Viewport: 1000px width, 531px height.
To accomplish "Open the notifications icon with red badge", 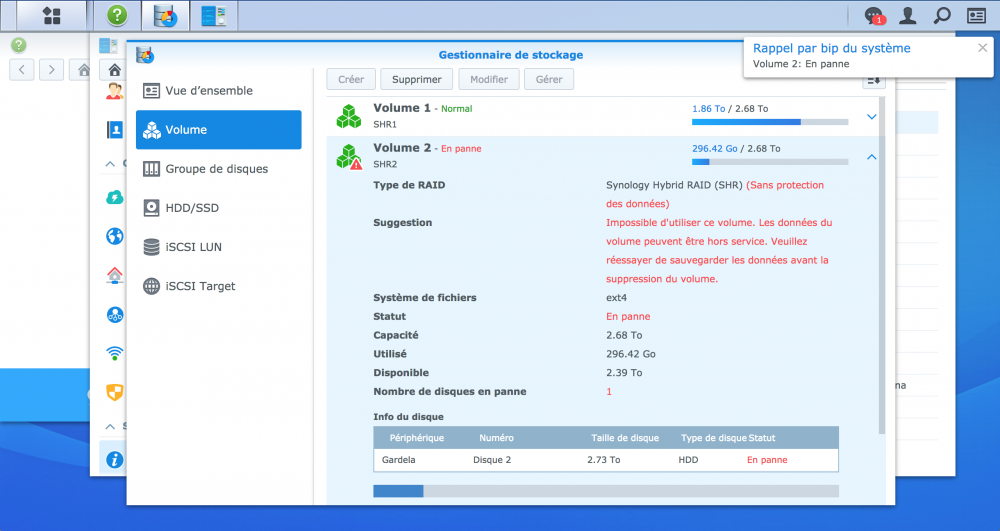I will tap(874, 16).
